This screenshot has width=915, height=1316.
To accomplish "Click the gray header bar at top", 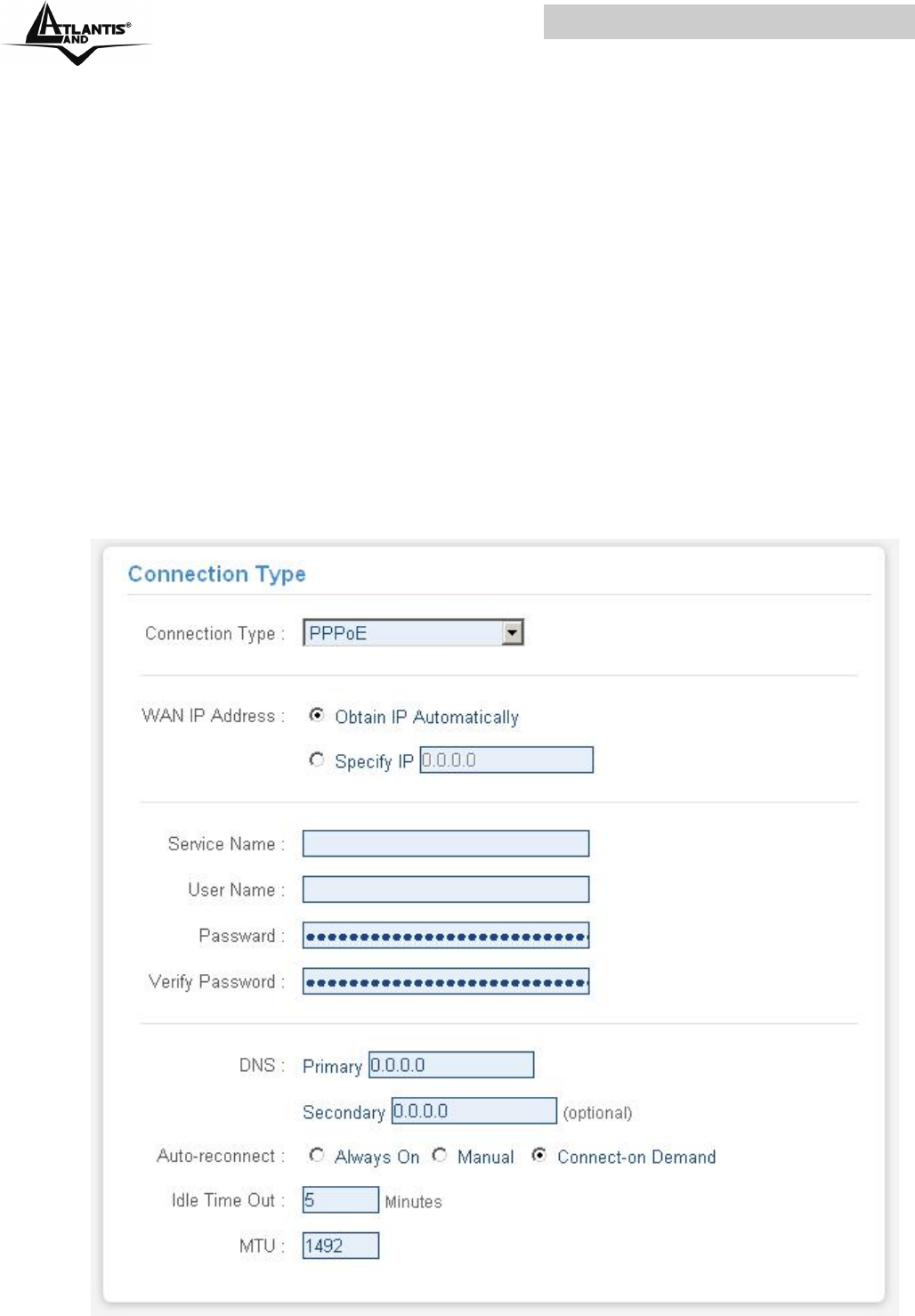I will pyautogui.click(x=728, y=21).
